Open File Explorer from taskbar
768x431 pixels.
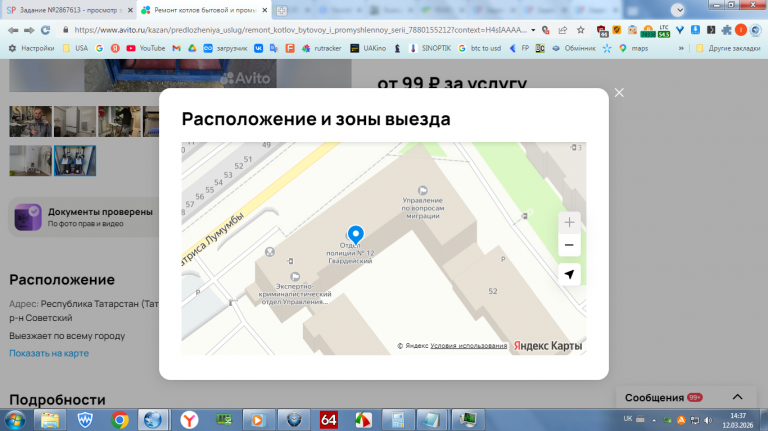click(50, 420)
